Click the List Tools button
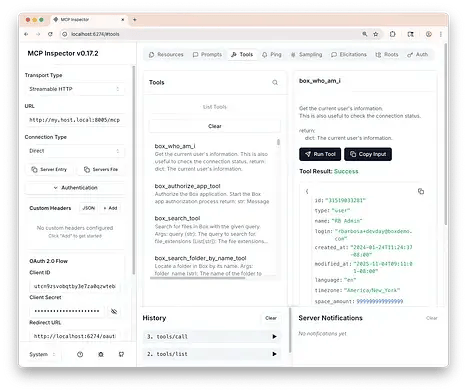This screenshot has height=392, width=467. (215, 107)
